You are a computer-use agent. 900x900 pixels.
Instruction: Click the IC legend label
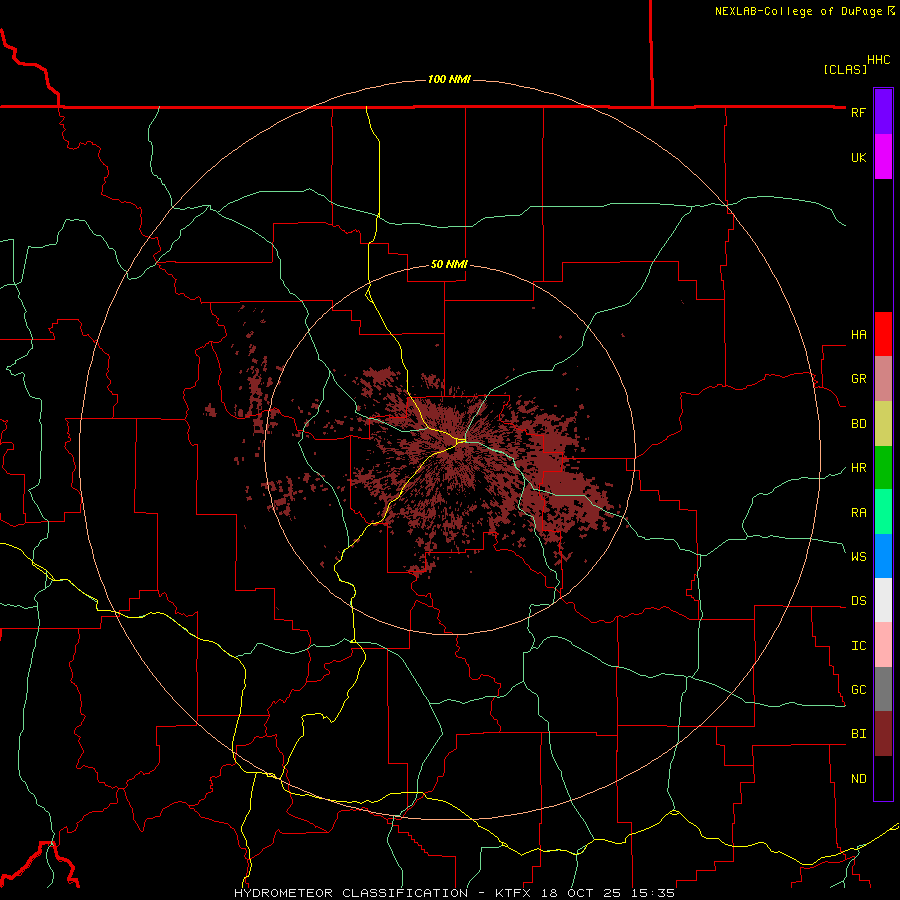[858, 646]
